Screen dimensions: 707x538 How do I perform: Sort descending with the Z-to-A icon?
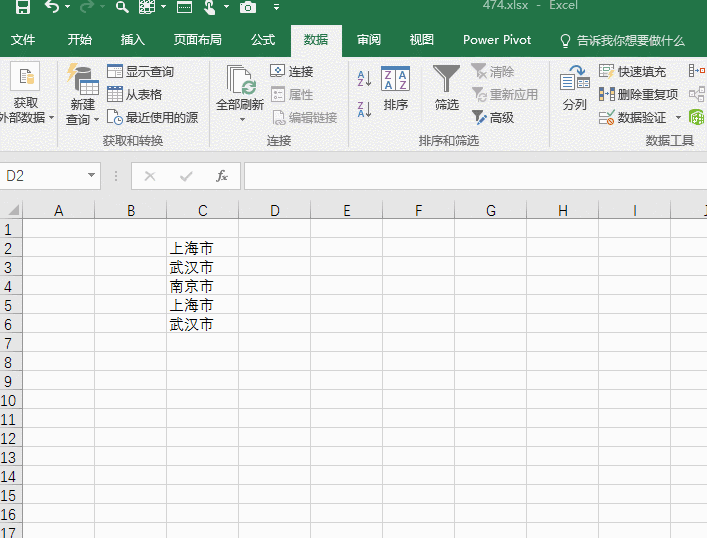[x=364, y=108]
